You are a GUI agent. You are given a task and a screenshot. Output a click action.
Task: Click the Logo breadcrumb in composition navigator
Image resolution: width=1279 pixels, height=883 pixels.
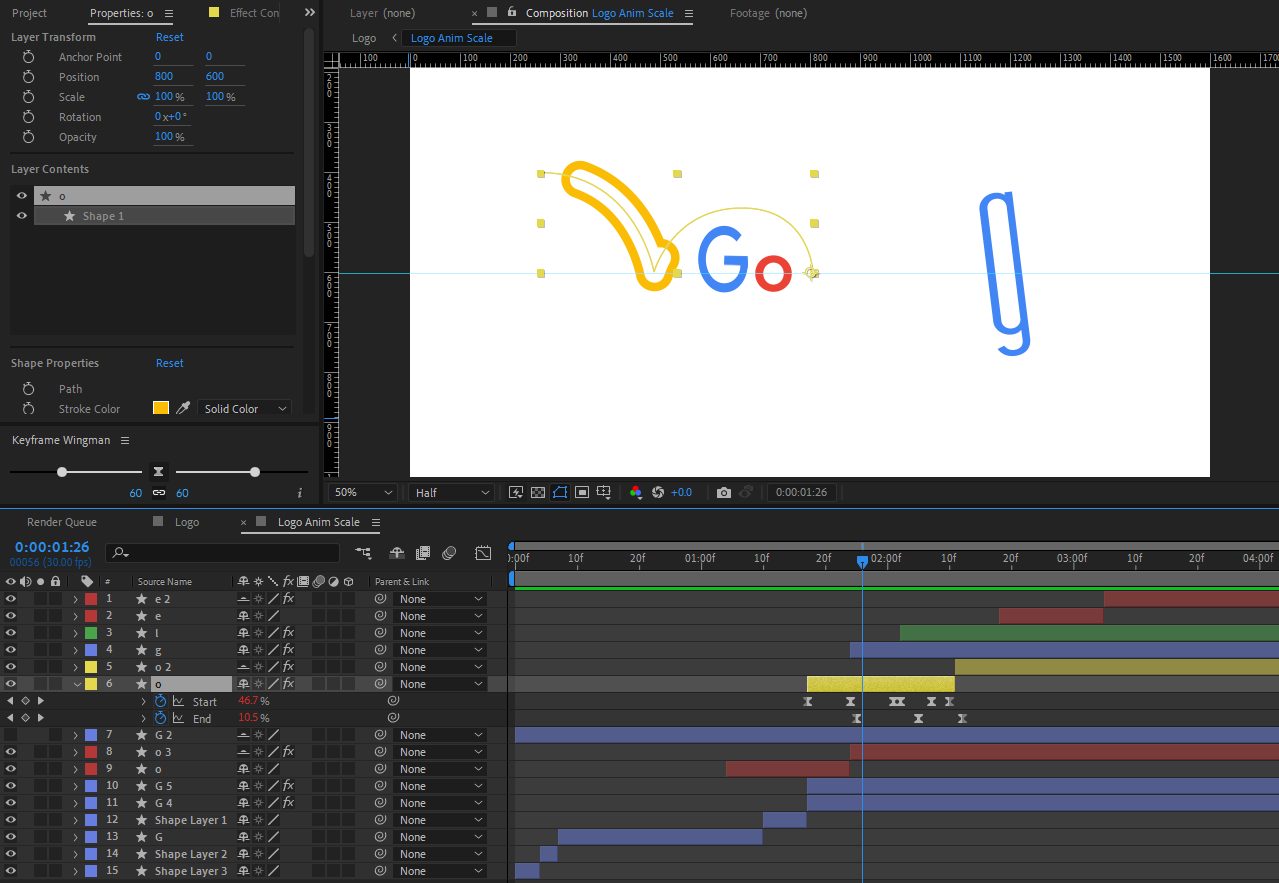364,38
